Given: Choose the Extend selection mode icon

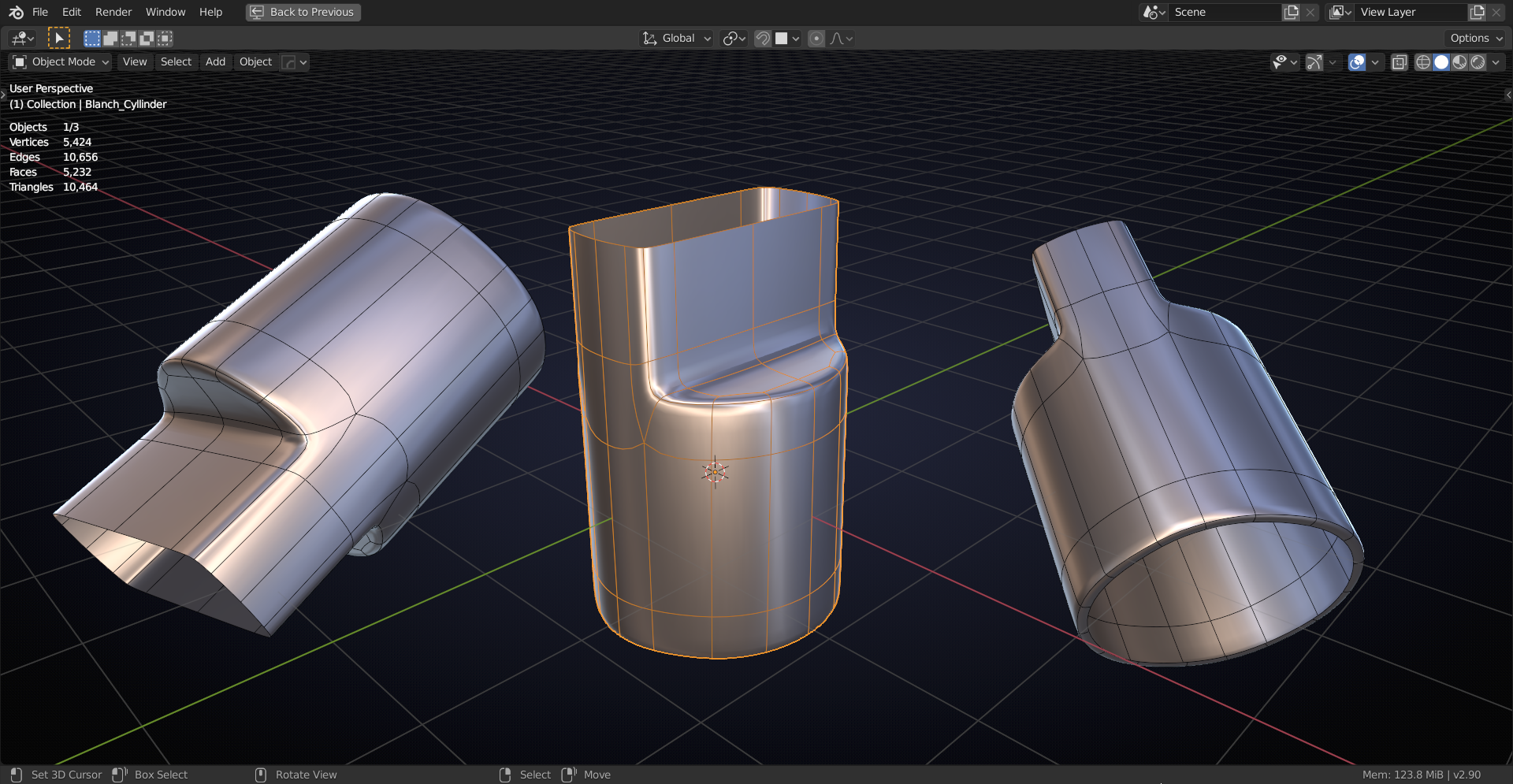Looking at the screenshot, I should (x=110, y=38).
